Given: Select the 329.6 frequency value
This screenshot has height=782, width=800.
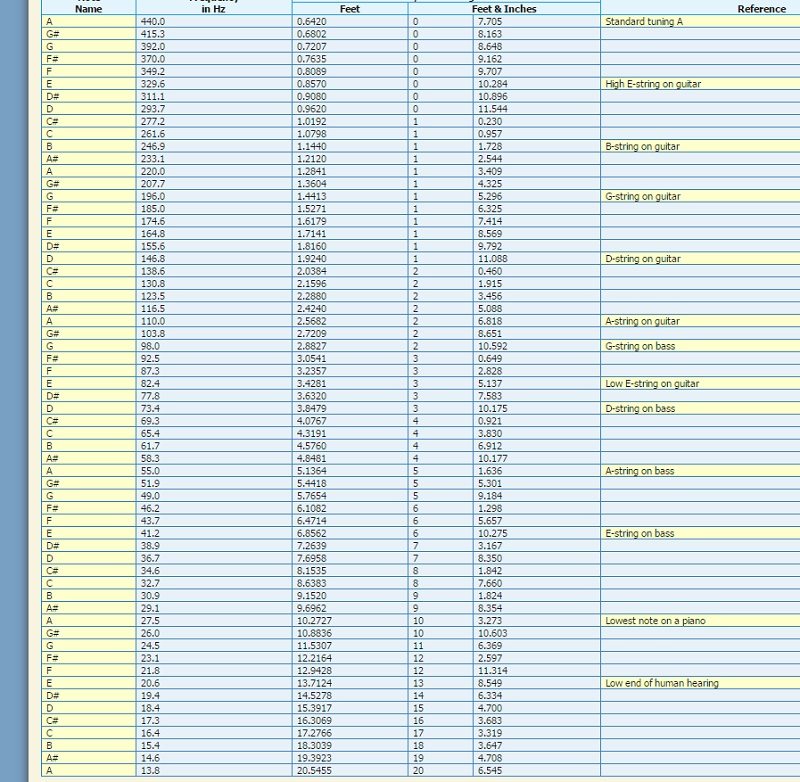Looking at the screenshot, I should tap(214, 84).
